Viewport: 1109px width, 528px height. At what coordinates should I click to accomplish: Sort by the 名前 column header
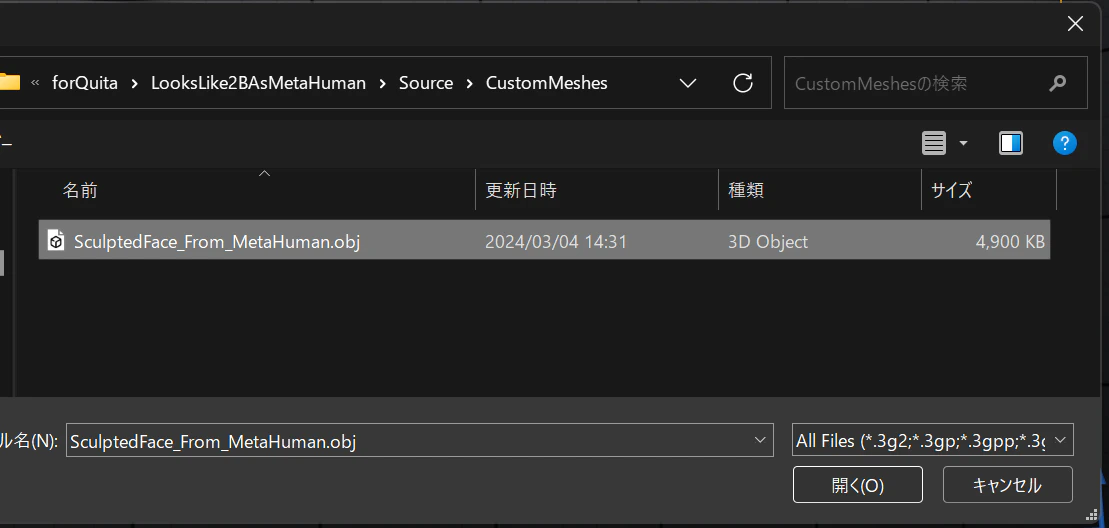(x=257, y=190)
